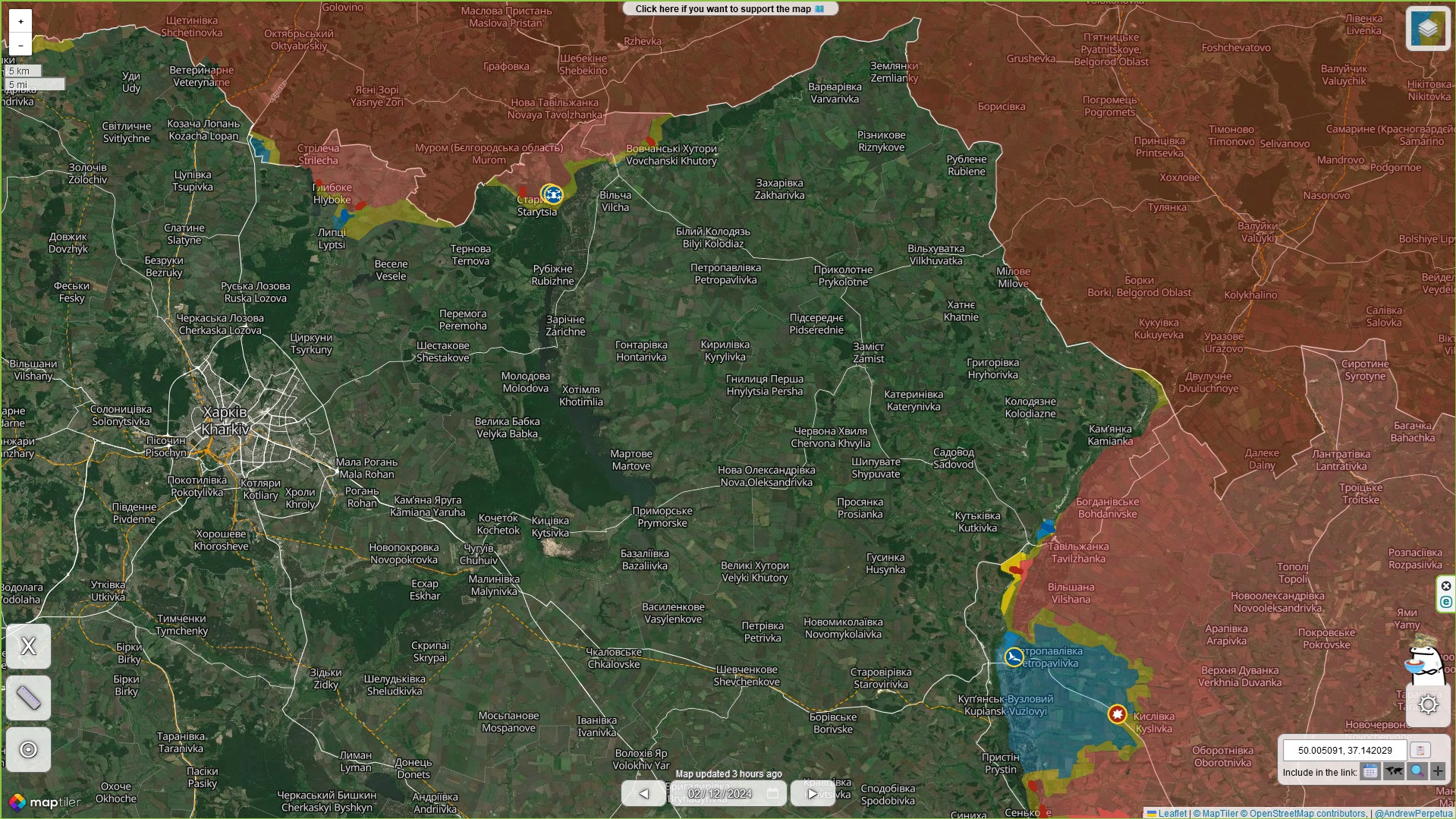1456x819 pixels.
Task: Advance to the next day's map
Action: tap(812, 794)
